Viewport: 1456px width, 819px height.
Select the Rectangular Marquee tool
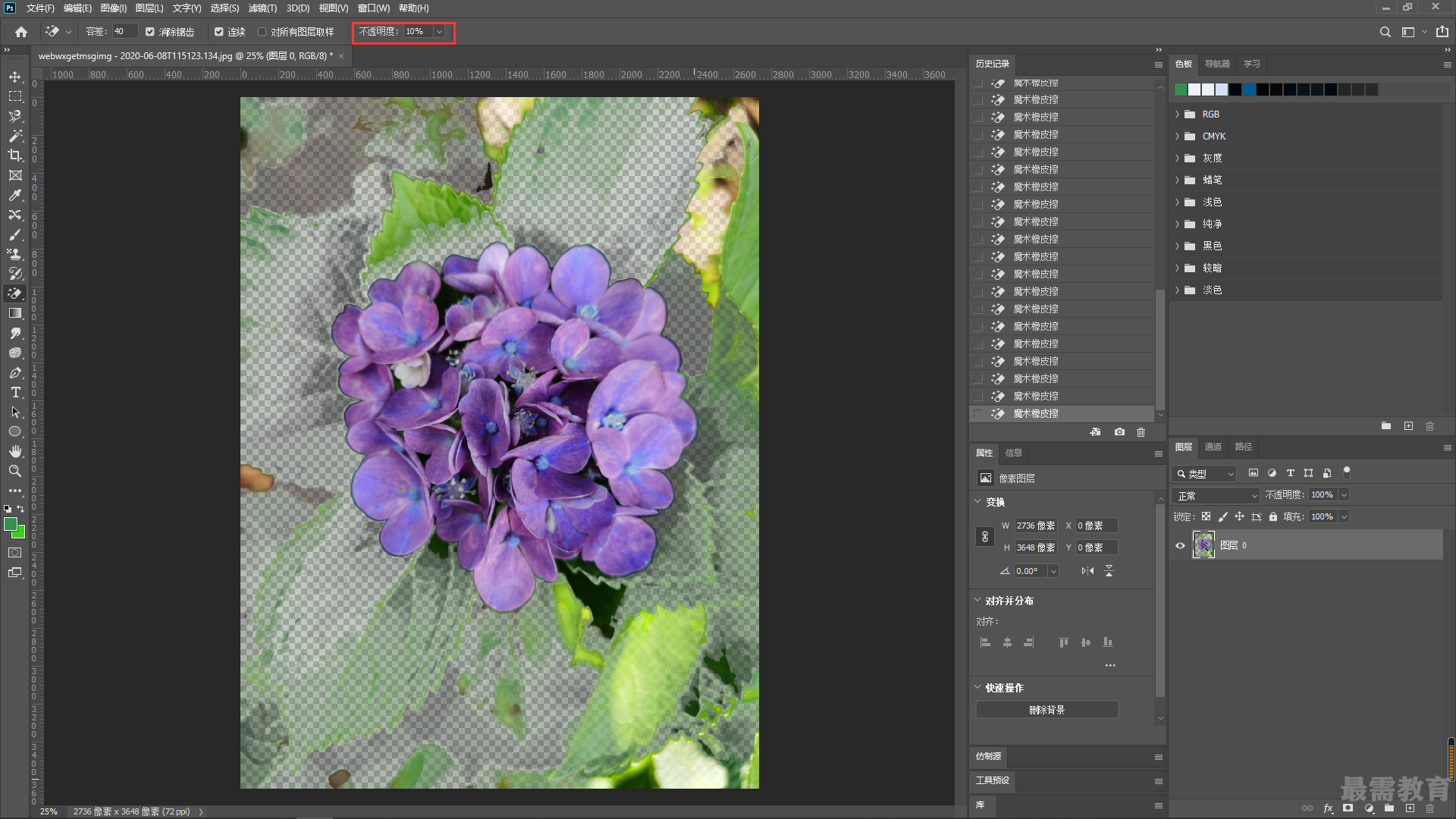coord(15,96)
